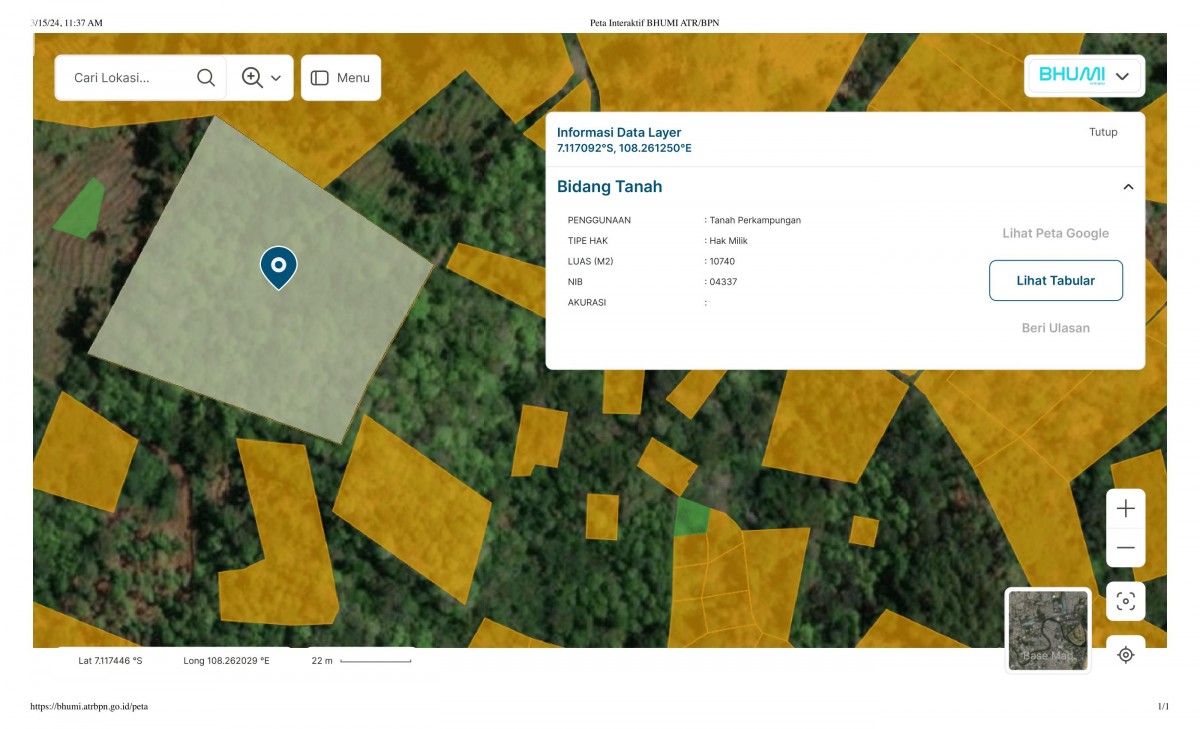Click the zoom-in magnifier tool icon
Image resolution: width=1200 pixels, height=729 pixels.
pos(252,78)
